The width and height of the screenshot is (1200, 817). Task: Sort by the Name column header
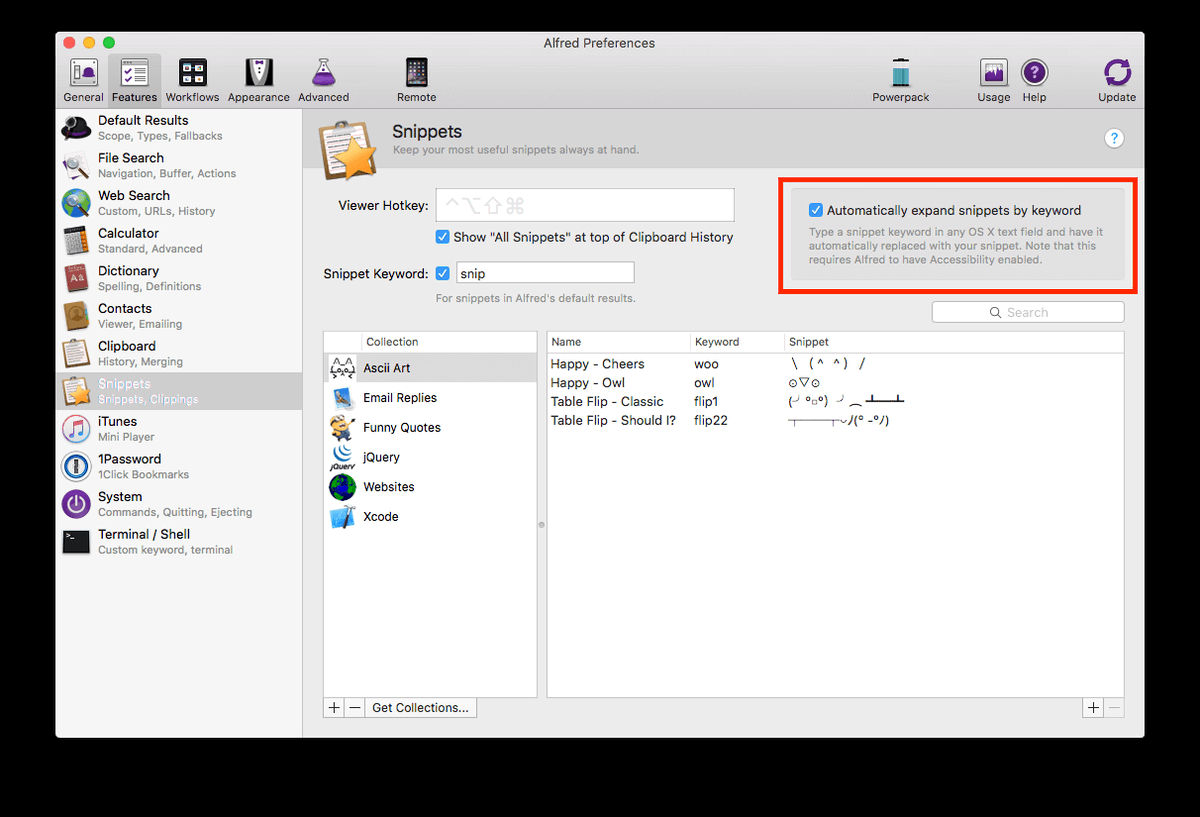click(x=618, y=342)
